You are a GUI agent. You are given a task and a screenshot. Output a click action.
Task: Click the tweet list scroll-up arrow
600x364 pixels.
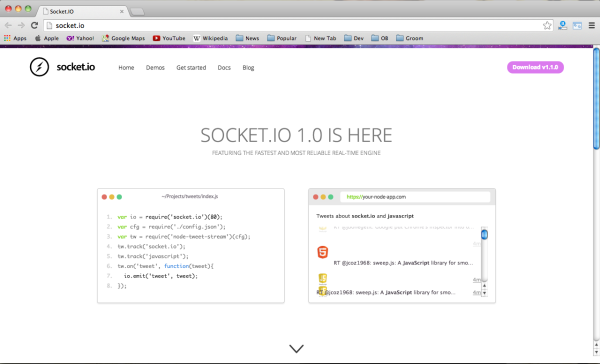tap(484, 286)
